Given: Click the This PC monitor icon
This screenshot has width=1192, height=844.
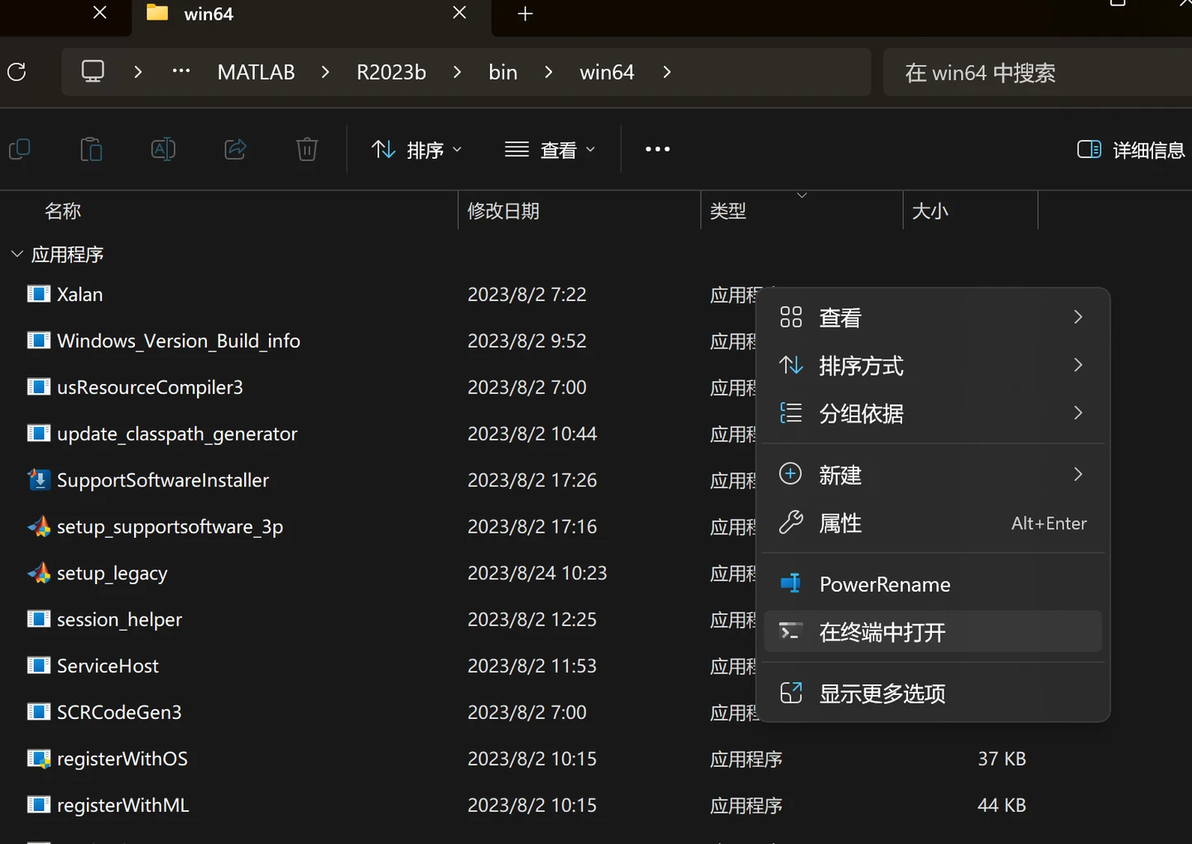Looking at the screenshot, I should (x=93, y=71).
